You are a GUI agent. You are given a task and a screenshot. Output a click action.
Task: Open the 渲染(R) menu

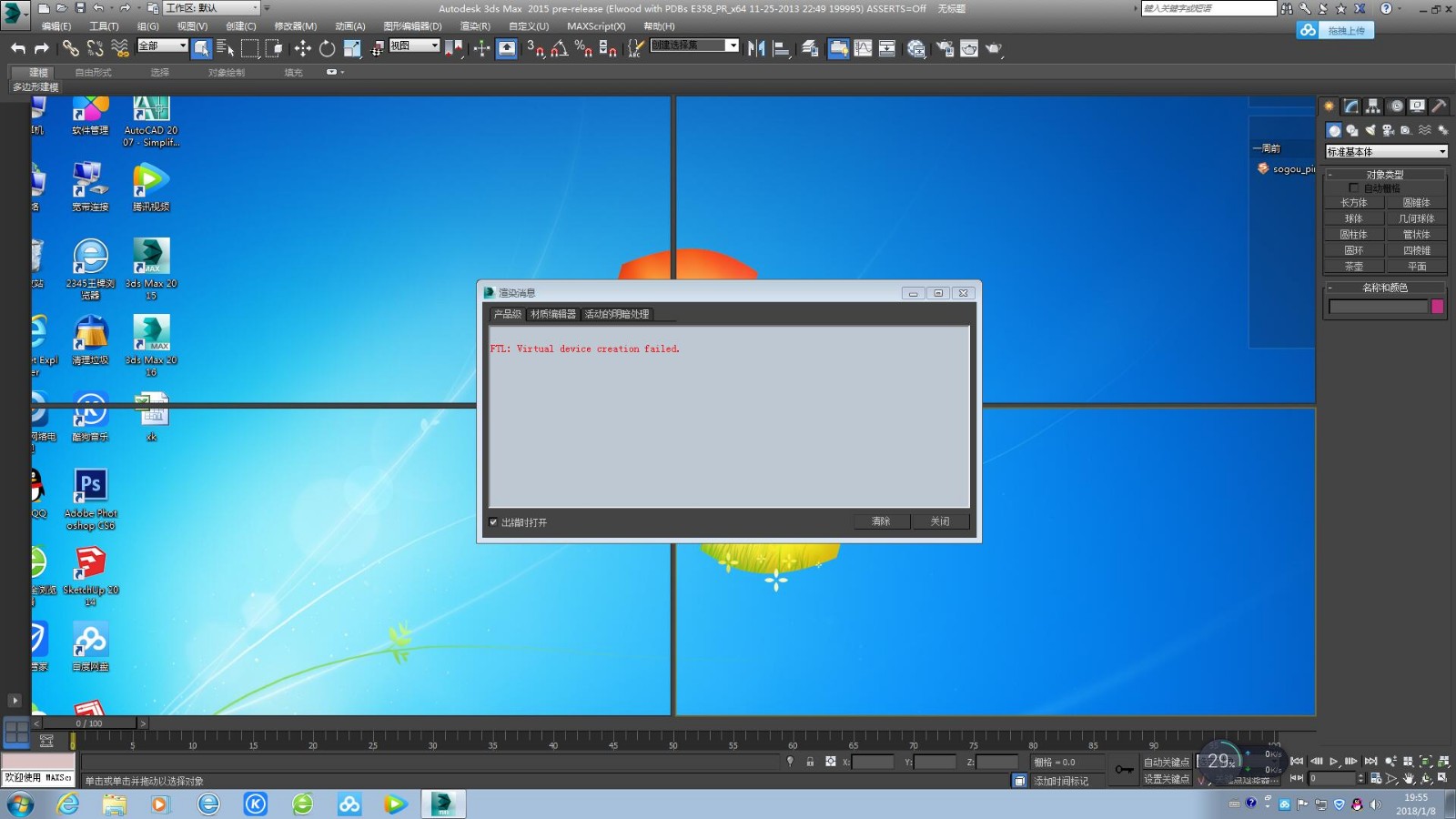coord(475,26)
